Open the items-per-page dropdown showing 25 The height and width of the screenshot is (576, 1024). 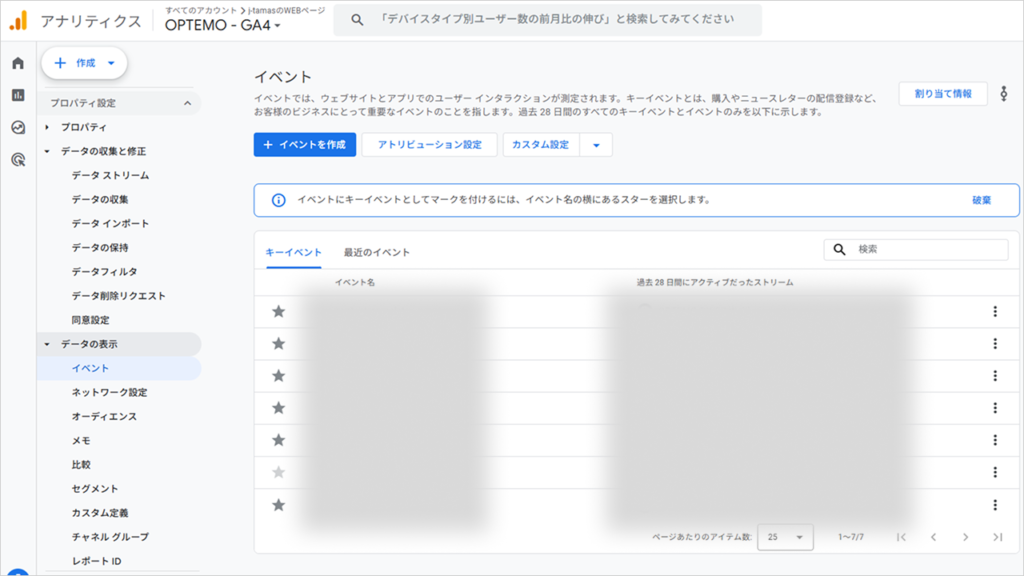click(786, 537)
